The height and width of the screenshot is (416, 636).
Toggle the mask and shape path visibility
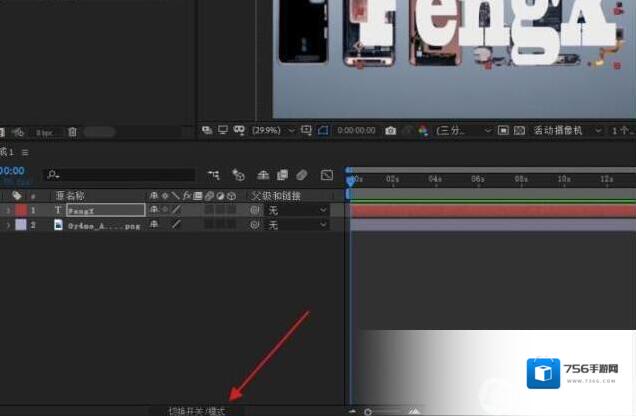[x=322, y=131]
